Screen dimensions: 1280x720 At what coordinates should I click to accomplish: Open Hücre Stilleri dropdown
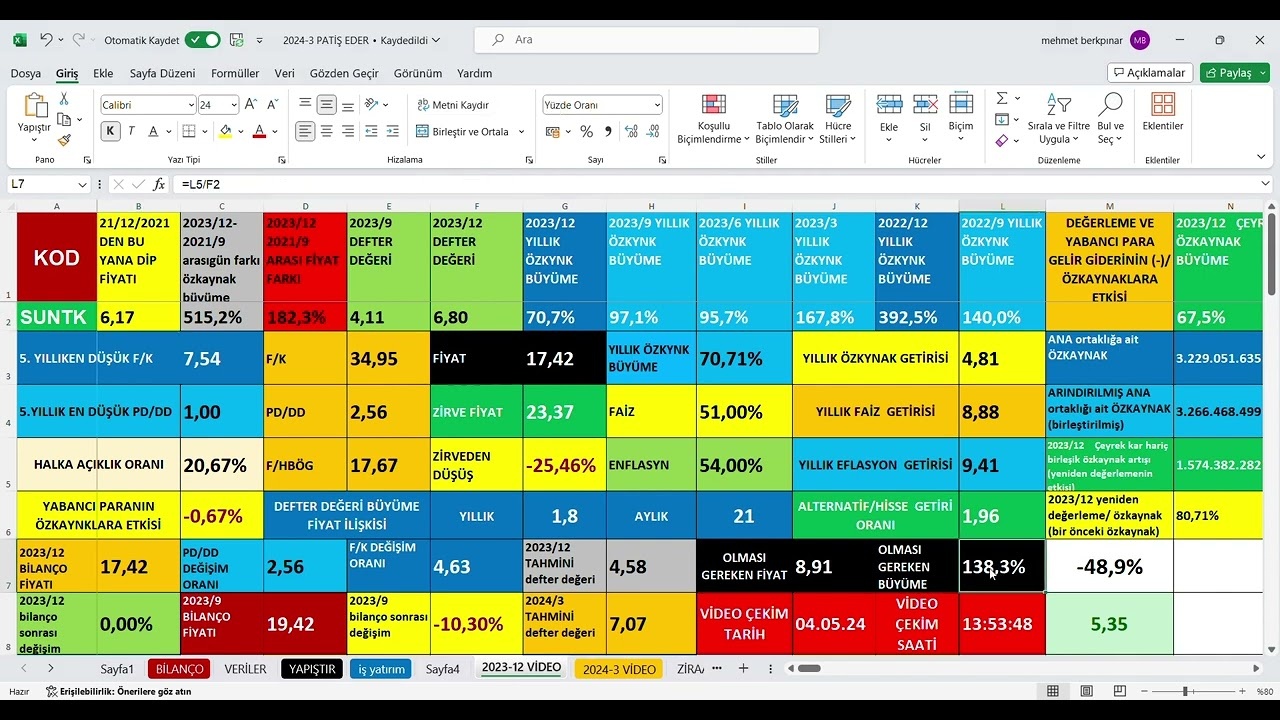837,120
